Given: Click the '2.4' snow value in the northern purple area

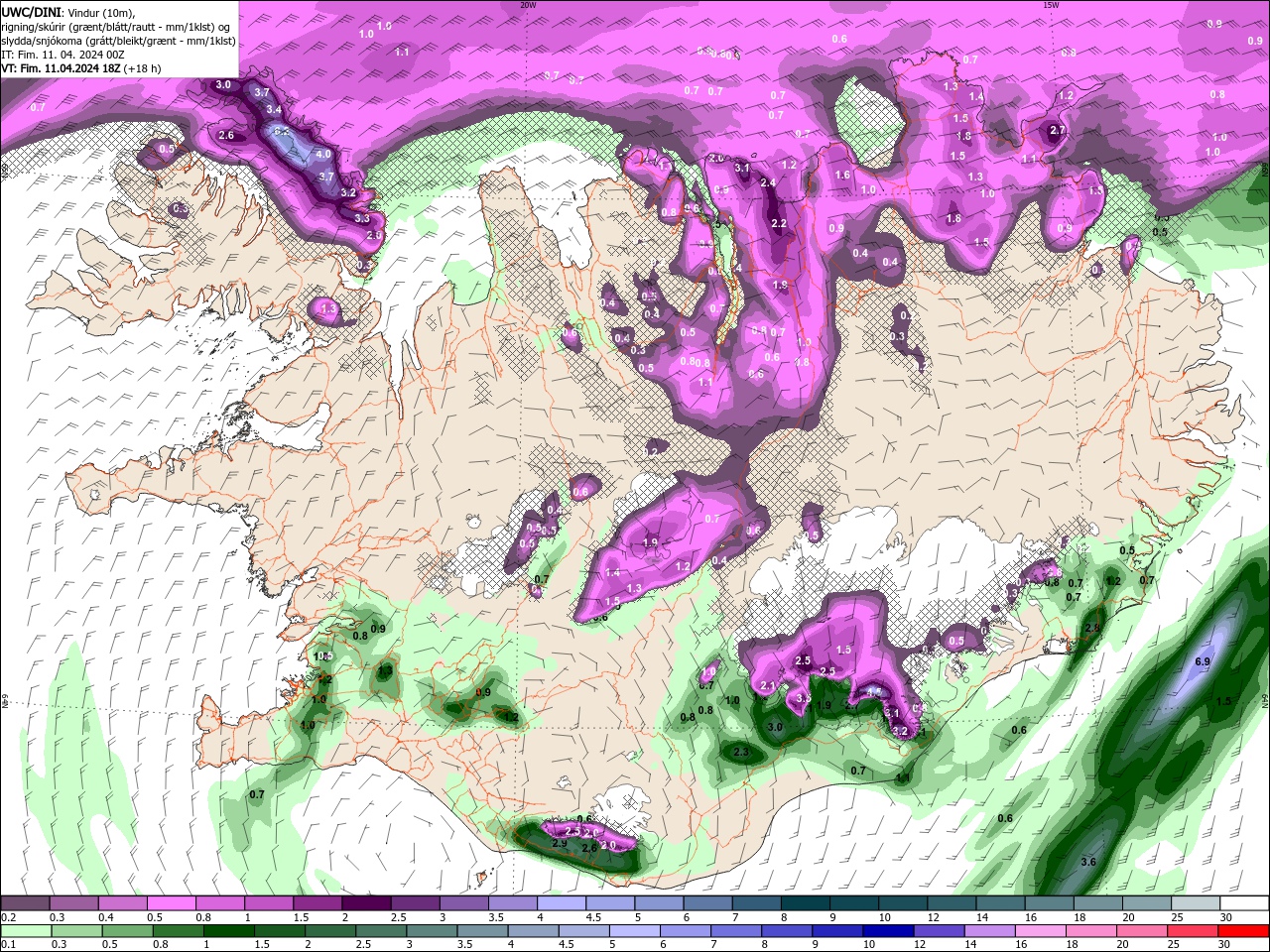Looking at the screenshot, I should click(x=768, y=182).
